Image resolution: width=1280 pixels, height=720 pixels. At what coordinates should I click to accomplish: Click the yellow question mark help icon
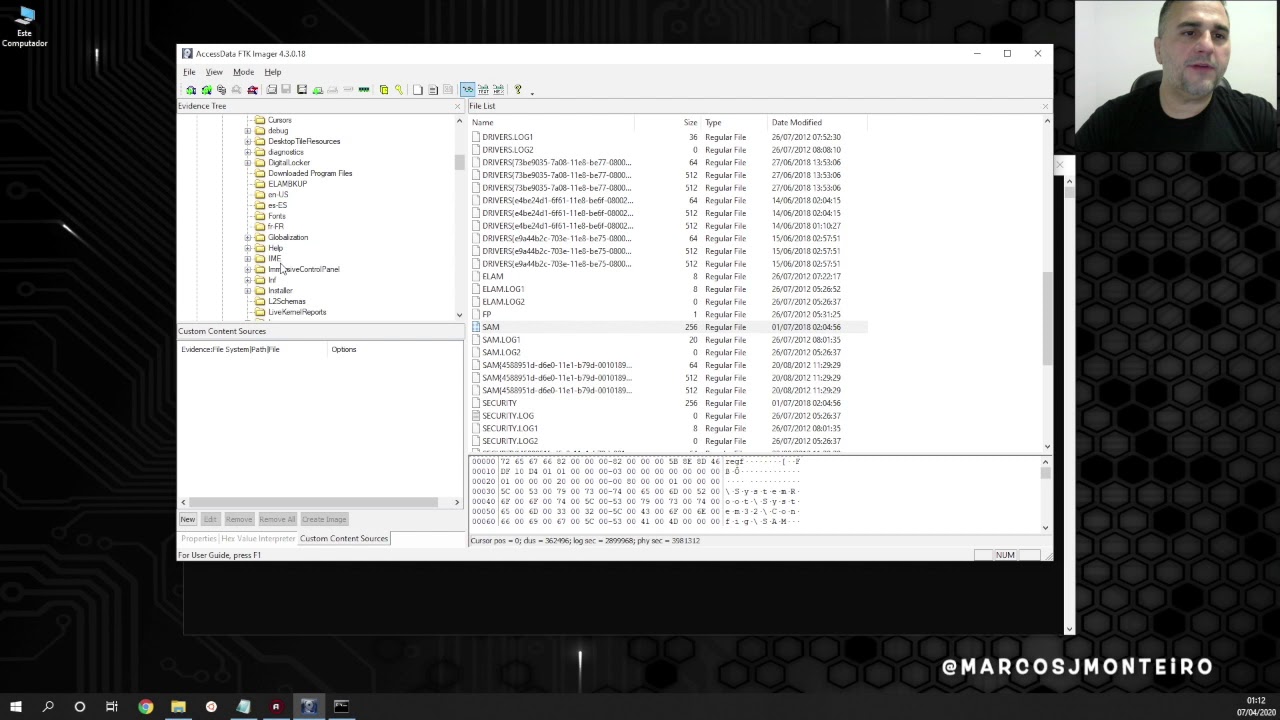[518, 89]
